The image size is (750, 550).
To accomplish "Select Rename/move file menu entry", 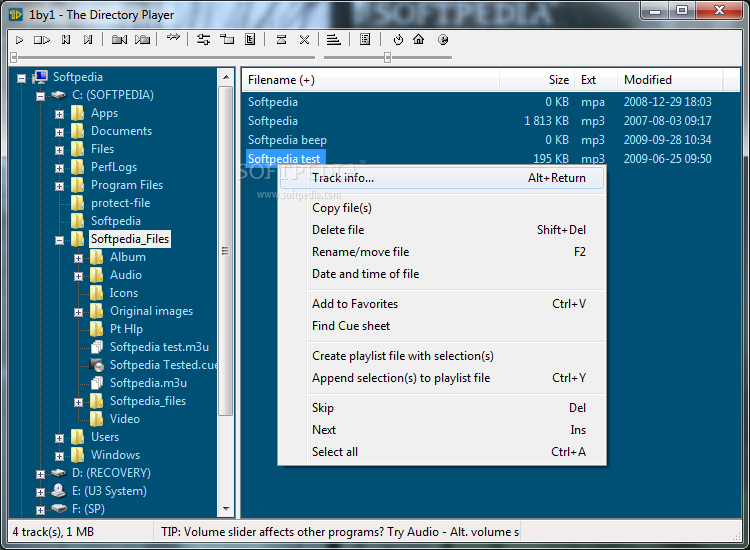I will 442,252.
